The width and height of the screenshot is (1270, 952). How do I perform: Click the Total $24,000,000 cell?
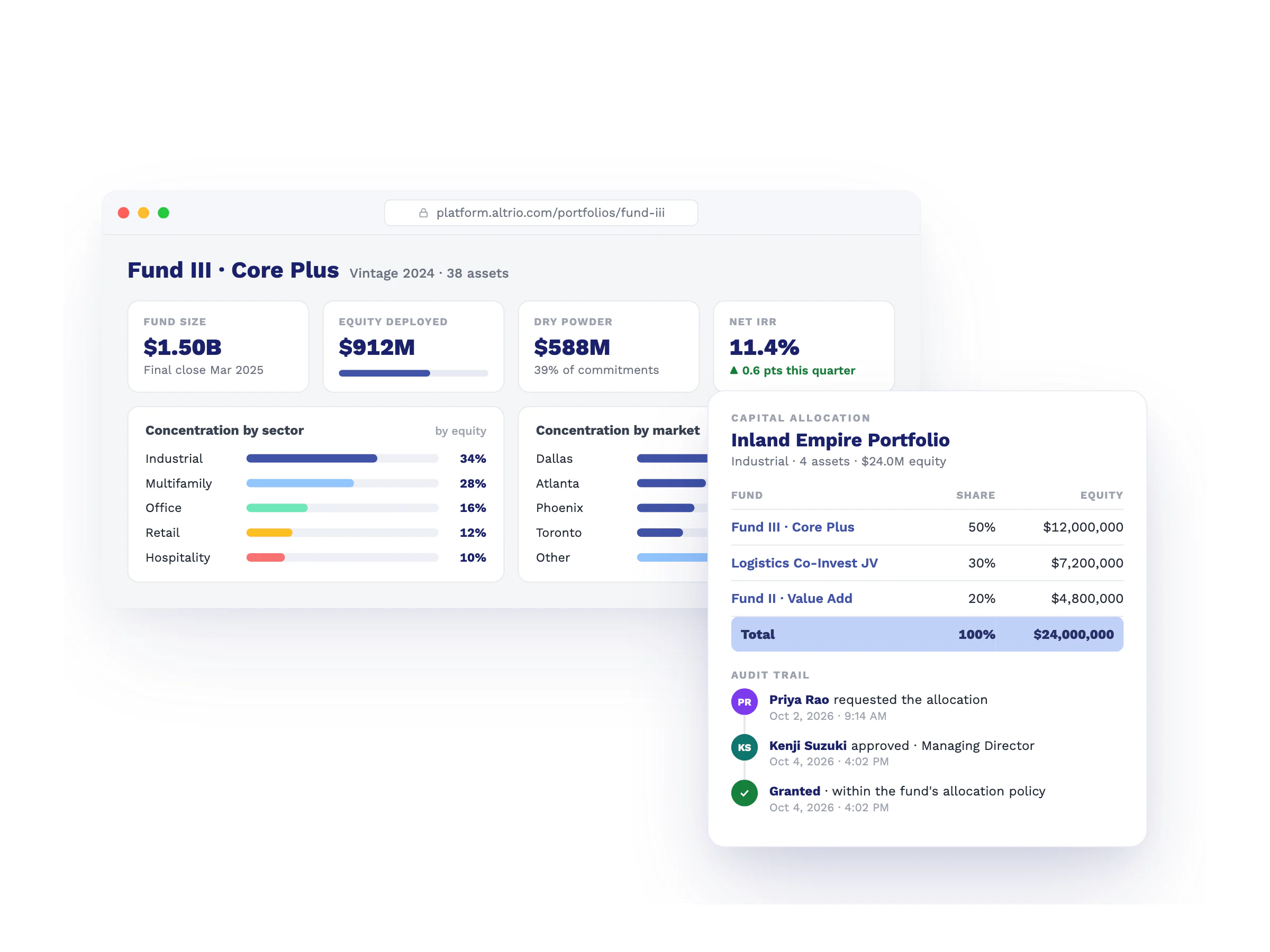click(1073, 634)
